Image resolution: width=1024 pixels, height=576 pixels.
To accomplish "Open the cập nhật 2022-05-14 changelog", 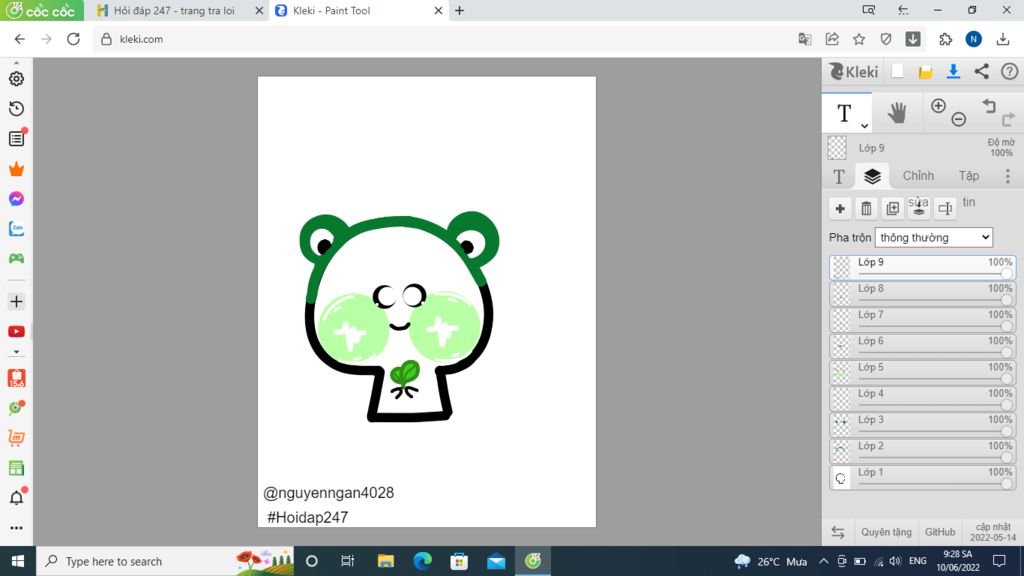I will pos(993,532).
